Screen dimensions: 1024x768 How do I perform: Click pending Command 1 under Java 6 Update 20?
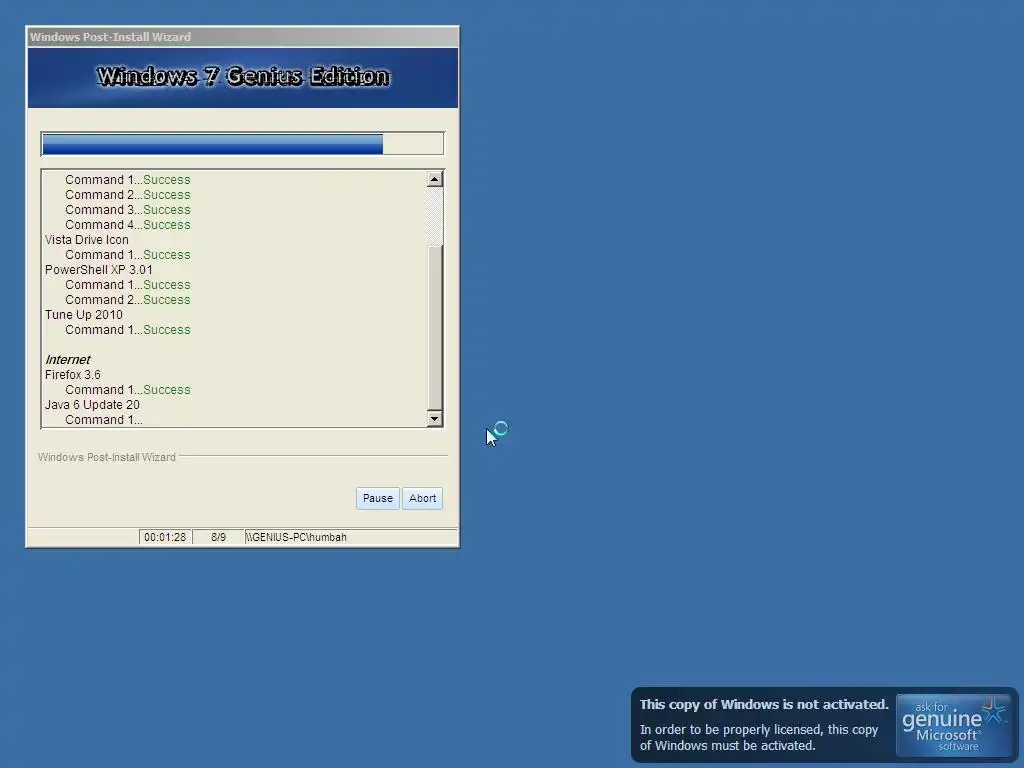coord(104,420)
